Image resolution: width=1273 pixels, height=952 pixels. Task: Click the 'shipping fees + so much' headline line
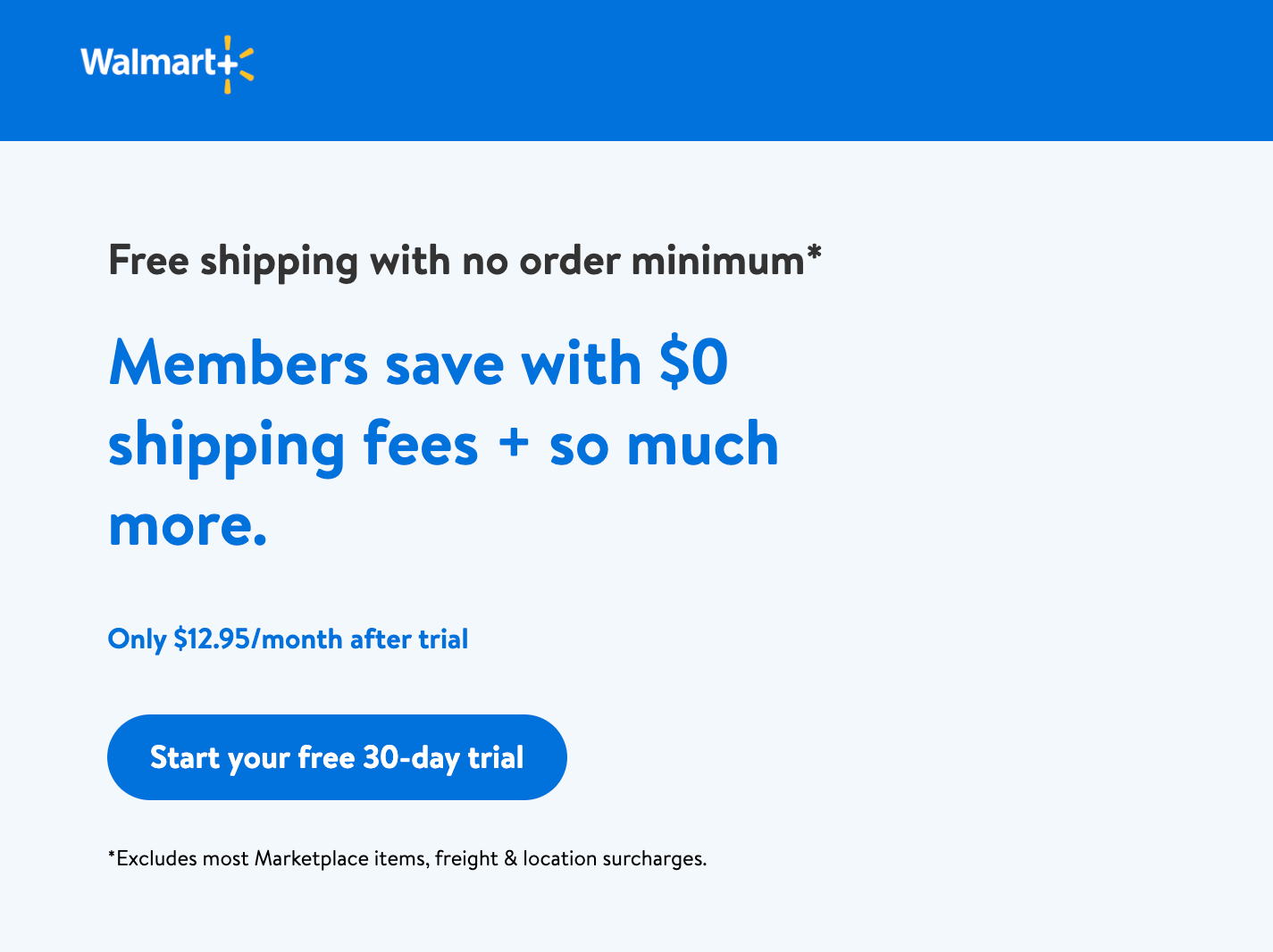[443, 445]
